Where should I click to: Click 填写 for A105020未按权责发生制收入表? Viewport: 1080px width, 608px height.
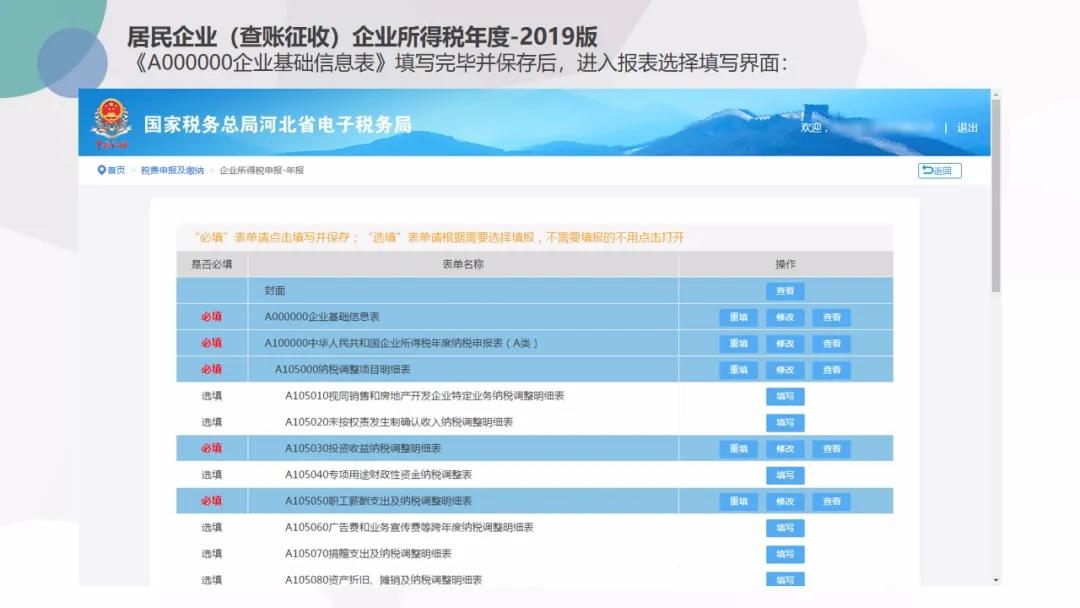(784, 423)
